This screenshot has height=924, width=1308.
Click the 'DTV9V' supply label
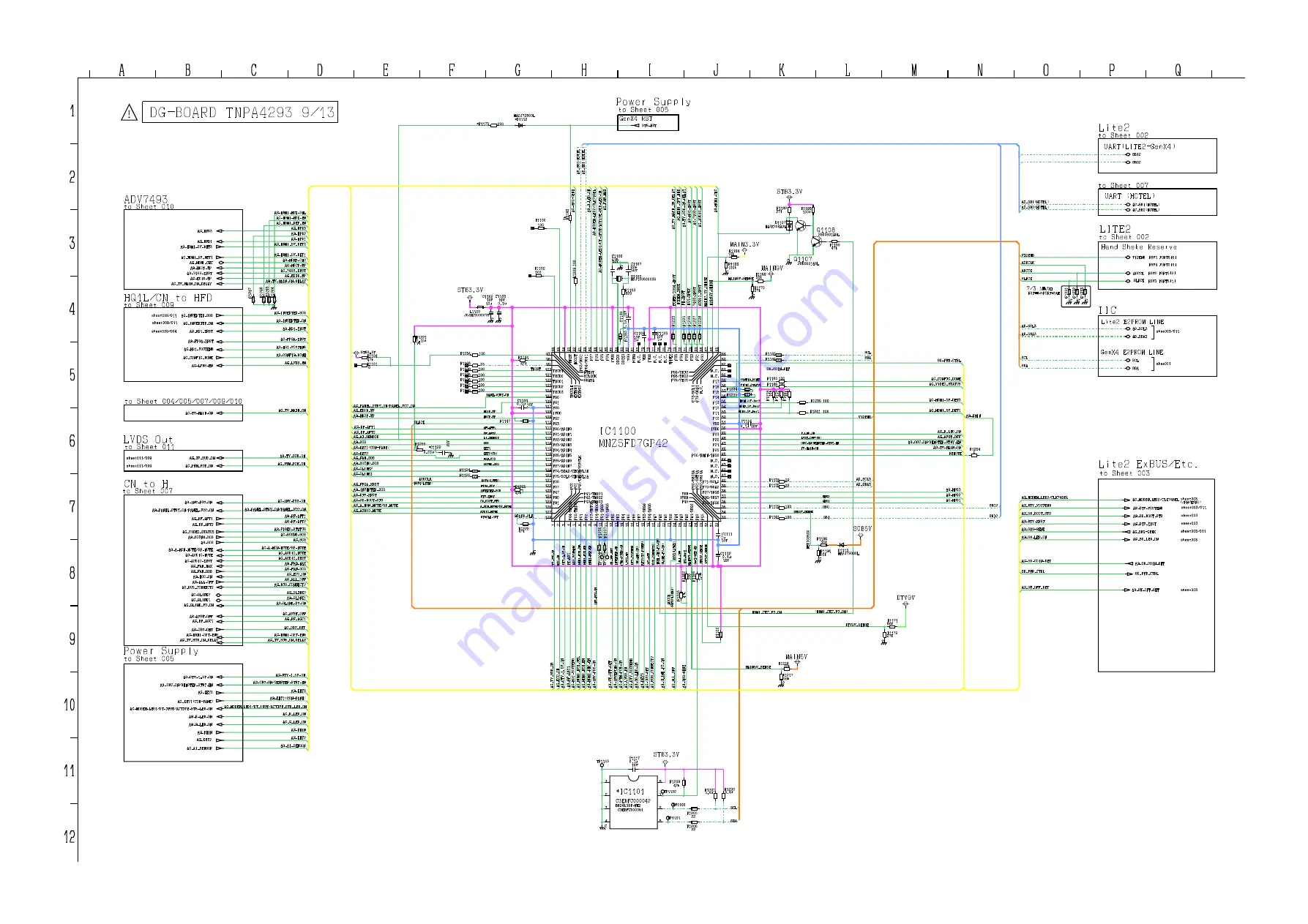tap(905, 598)
